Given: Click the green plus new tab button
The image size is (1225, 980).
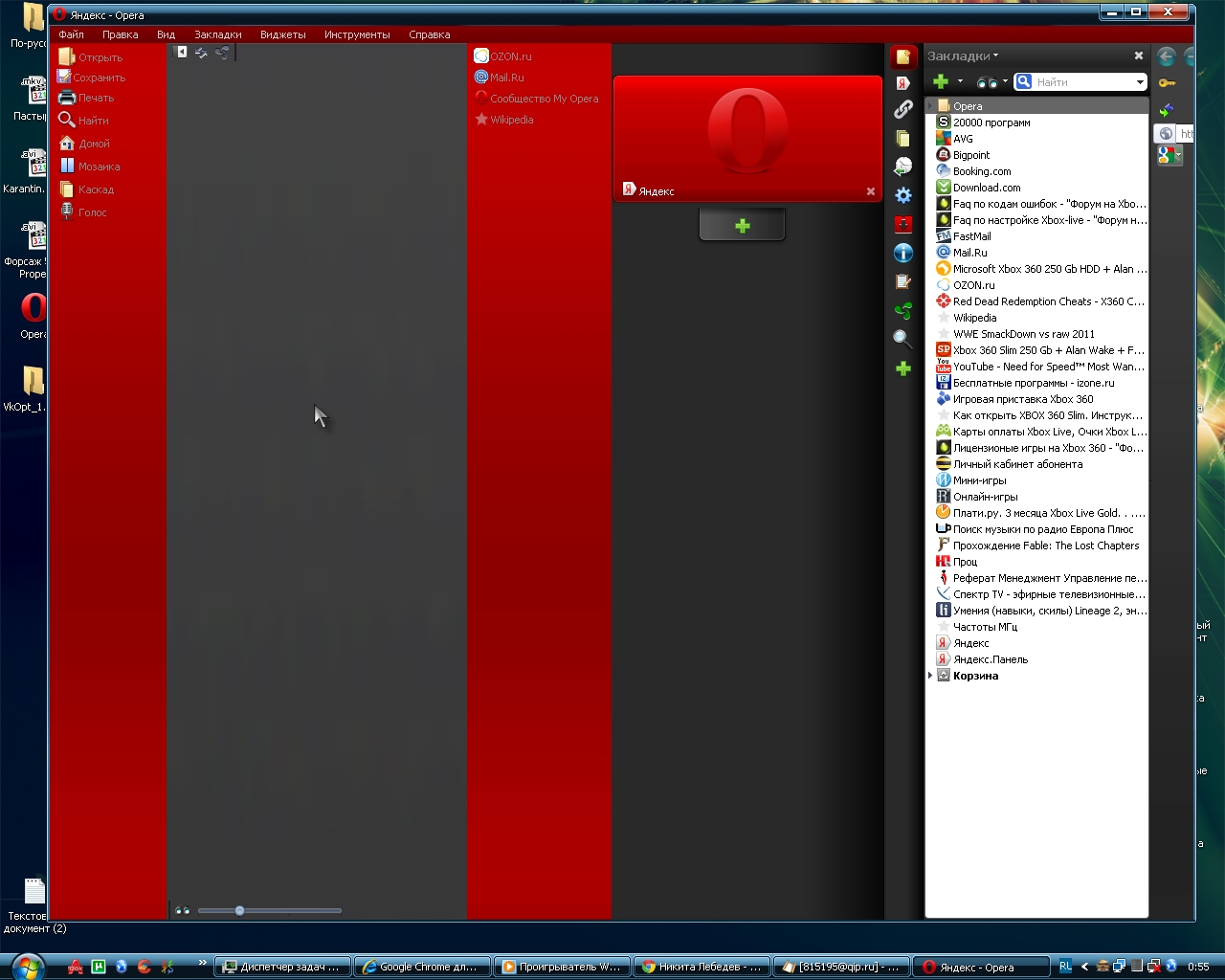Looking at the screenshot, I should 743,226.
